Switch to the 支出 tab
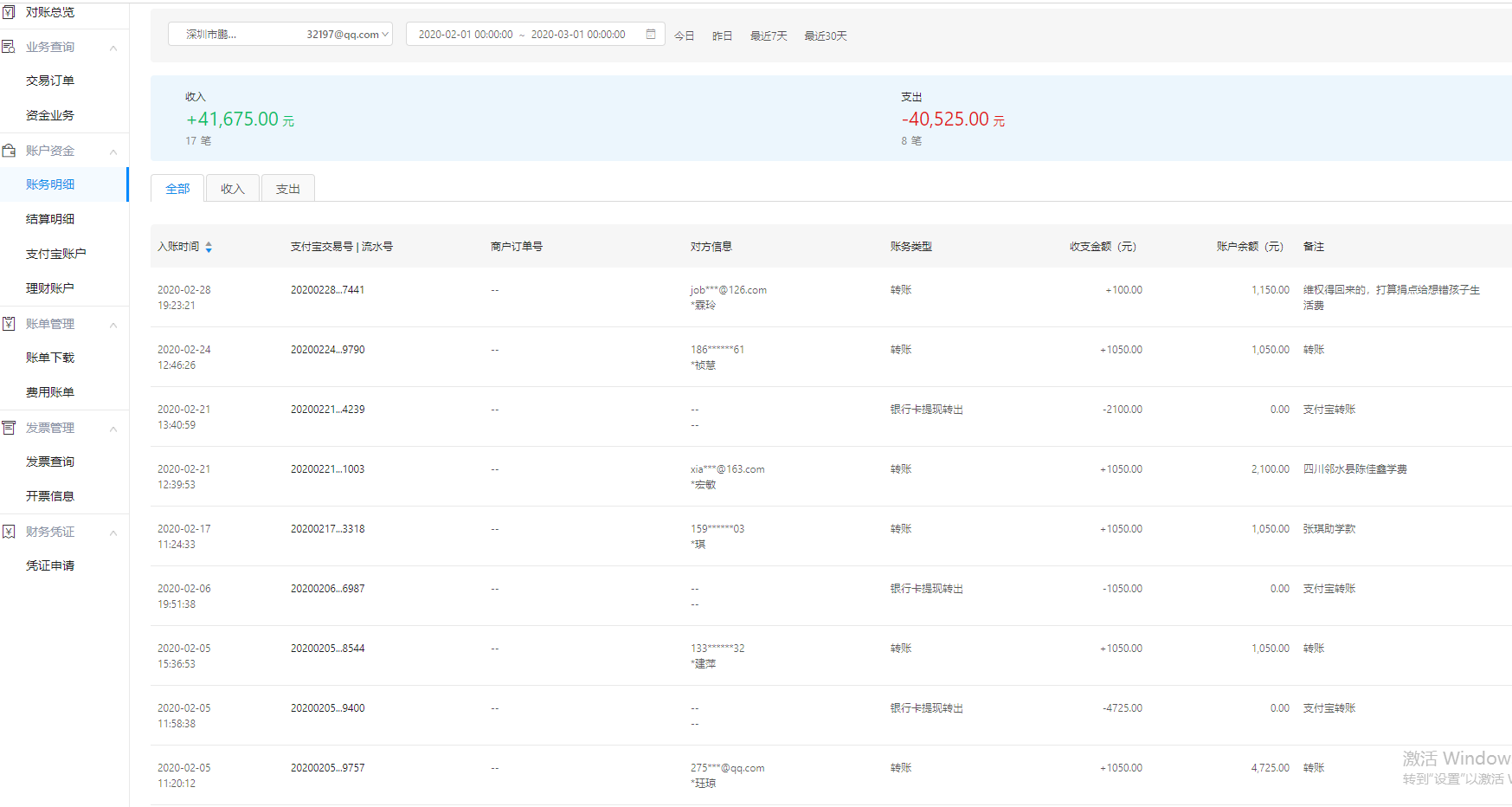 click(x=287, y=189)
